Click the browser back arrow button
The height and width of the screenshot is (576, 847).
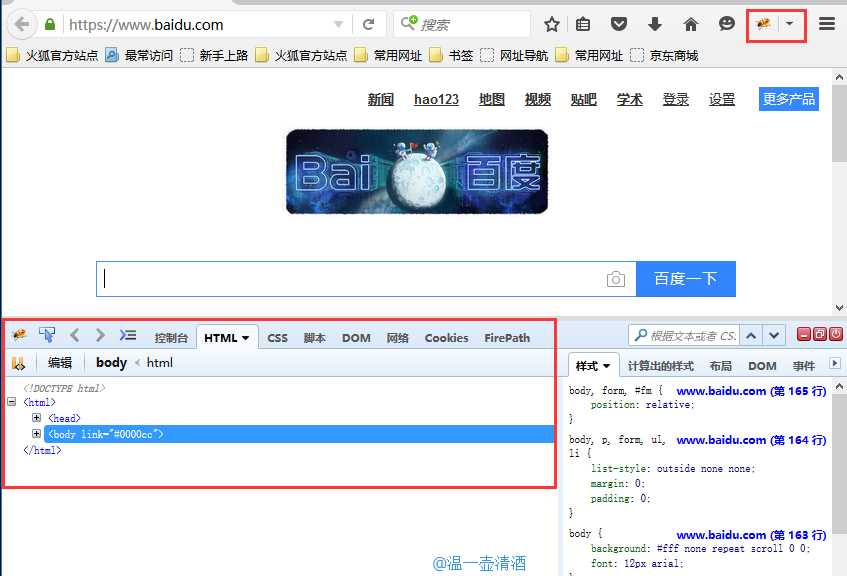[x=22, y=24]
